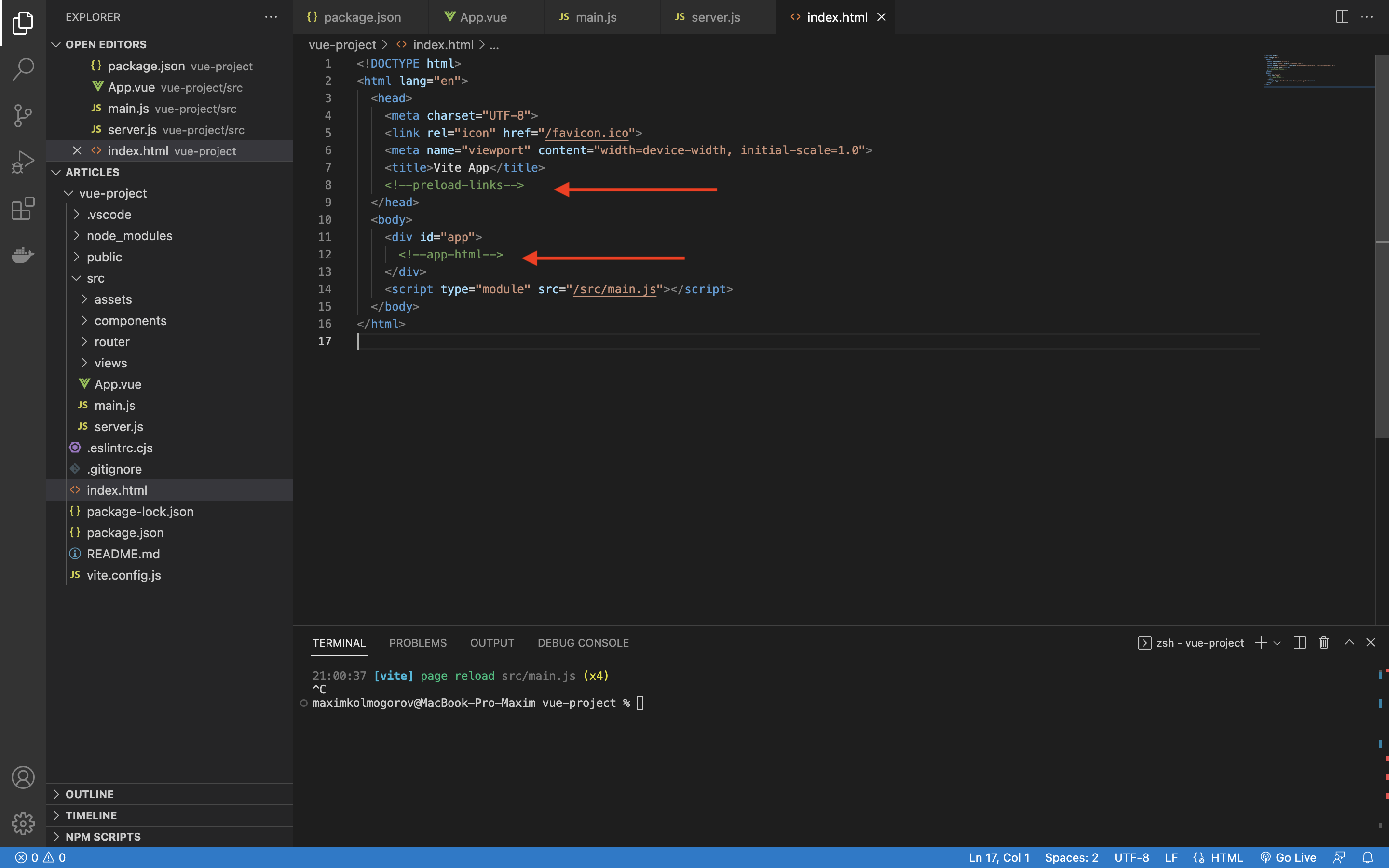Open server.js under src in file tree
The image size is (1389, 868).
[169, 427]
